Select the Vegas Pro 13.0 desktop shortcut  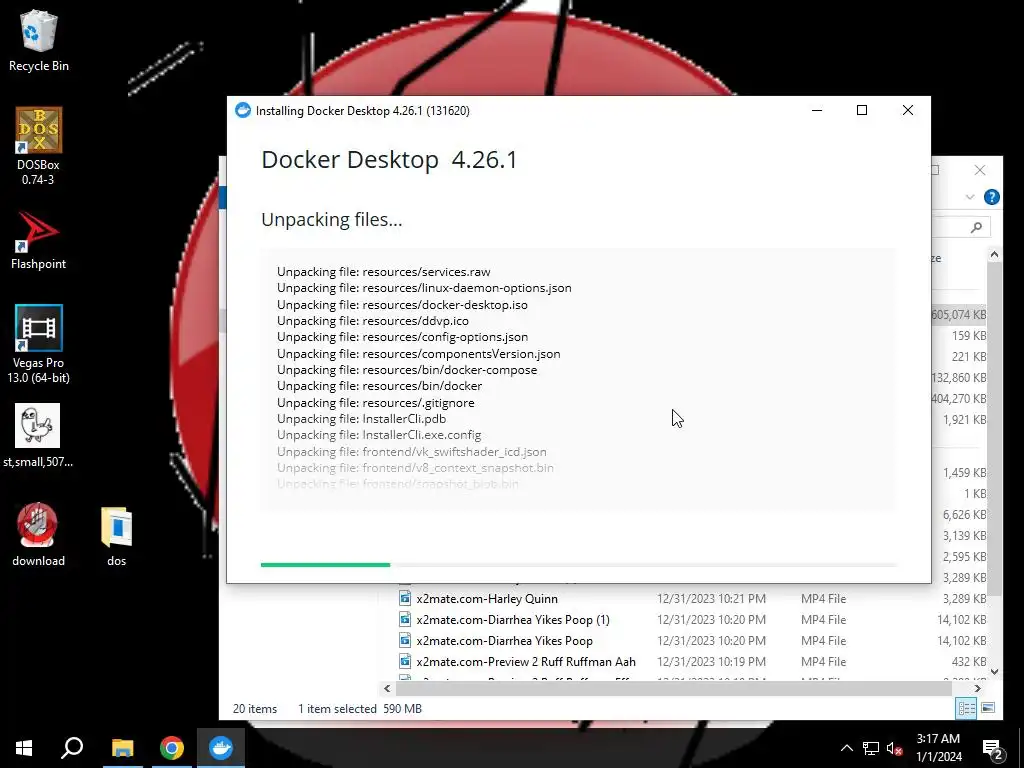click(x=38, y=344)
